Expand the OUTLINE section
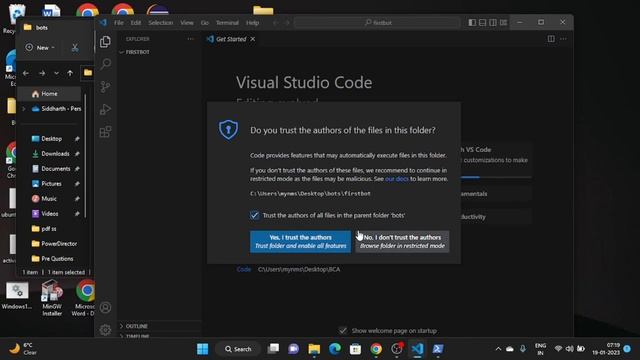The image size is (640, 360). (160, 326)
